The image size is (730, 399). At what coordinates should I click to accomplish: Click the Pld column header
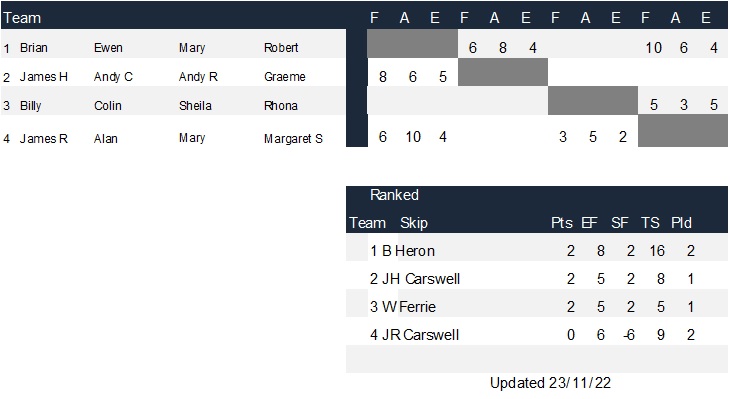pos(681,223)
